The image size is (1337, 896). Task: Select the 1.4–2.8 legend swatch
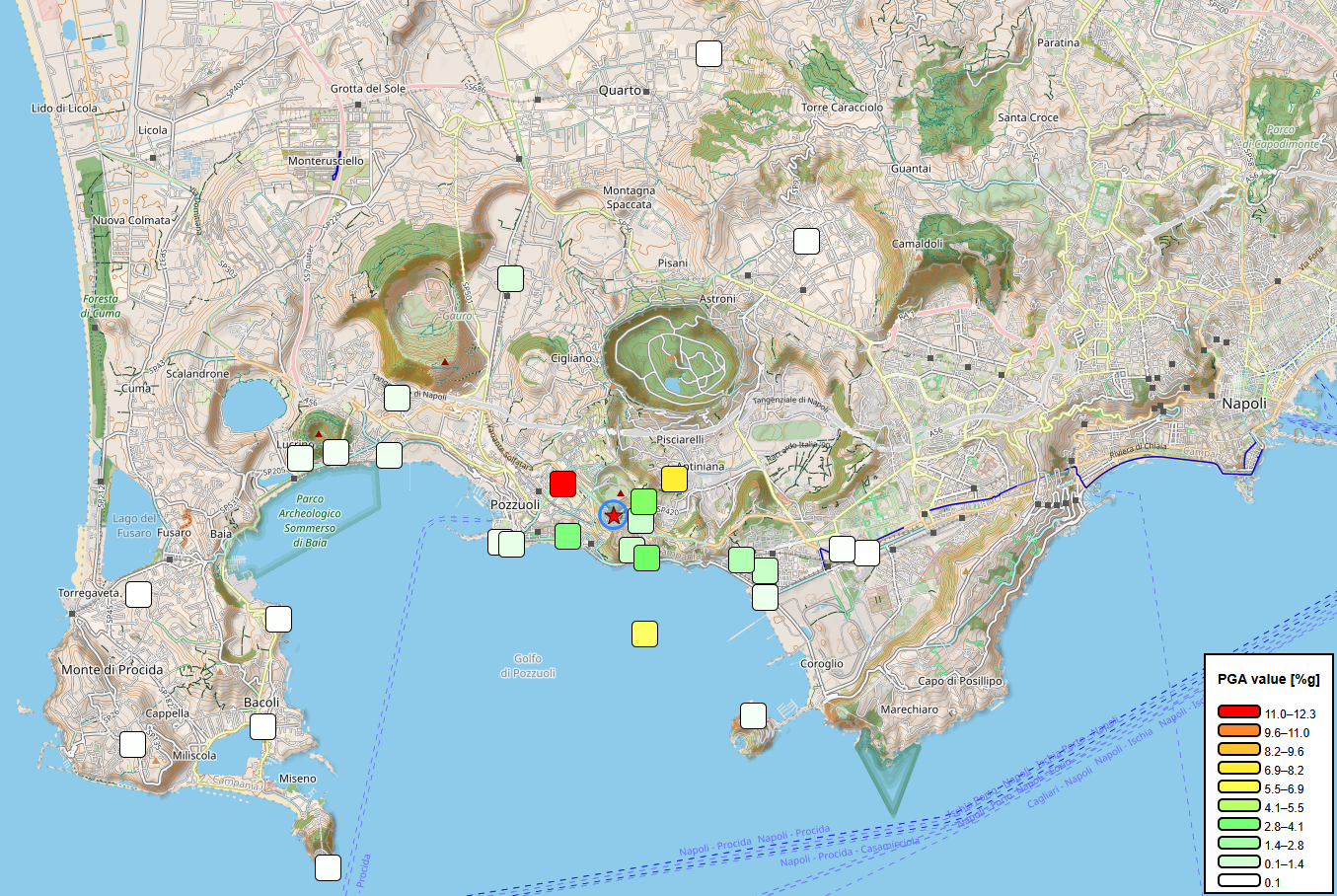pos(1239,844)
